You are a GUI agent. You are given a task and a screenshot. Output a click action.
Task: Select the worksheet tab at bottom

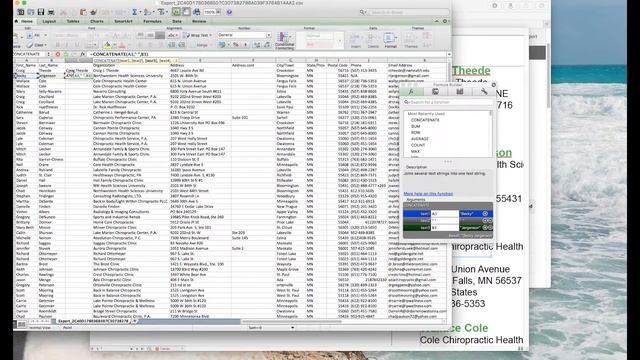click(93, 321)
